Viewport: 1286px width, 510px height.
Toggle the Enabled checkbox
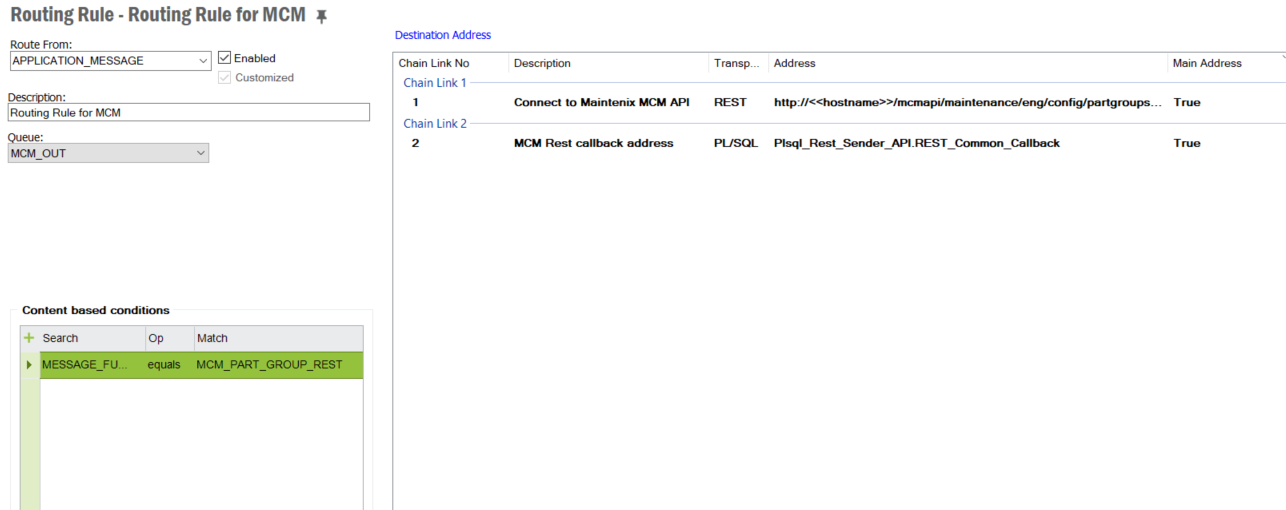coord(225,58)
